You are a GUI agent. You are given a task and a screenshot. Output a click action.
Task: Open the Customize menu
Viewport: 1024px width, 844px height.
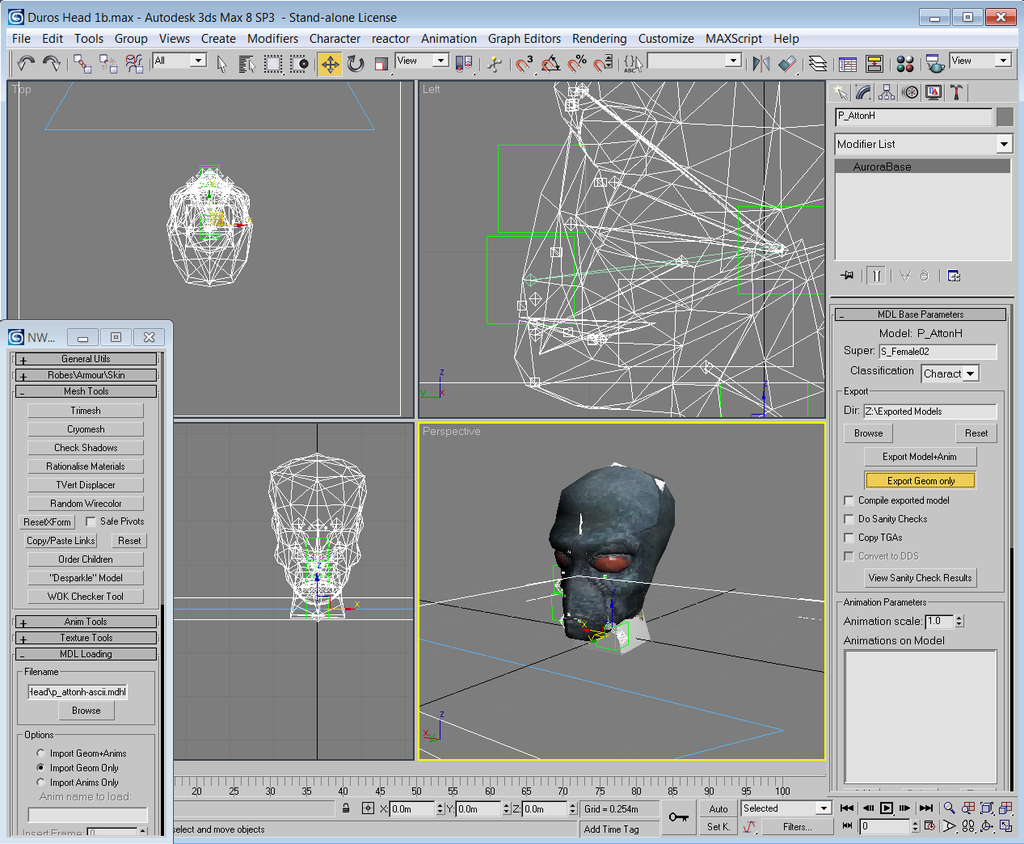[x=665, y=39]
